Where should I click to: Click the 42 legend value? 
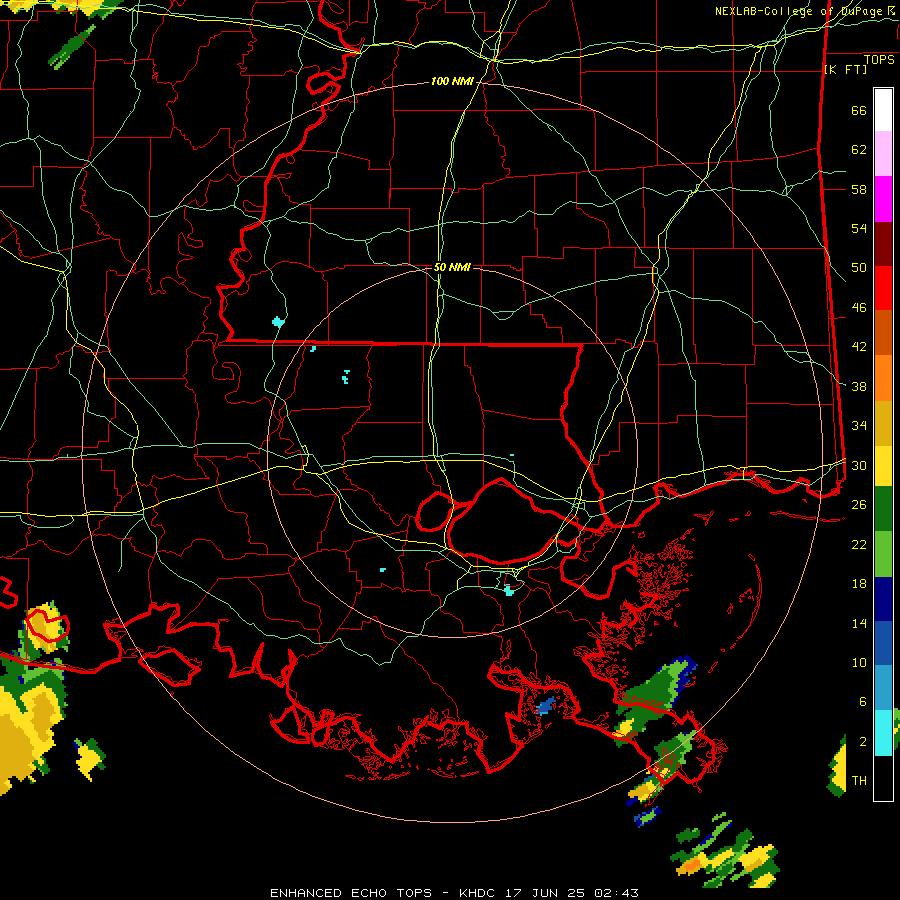(859, 347)
